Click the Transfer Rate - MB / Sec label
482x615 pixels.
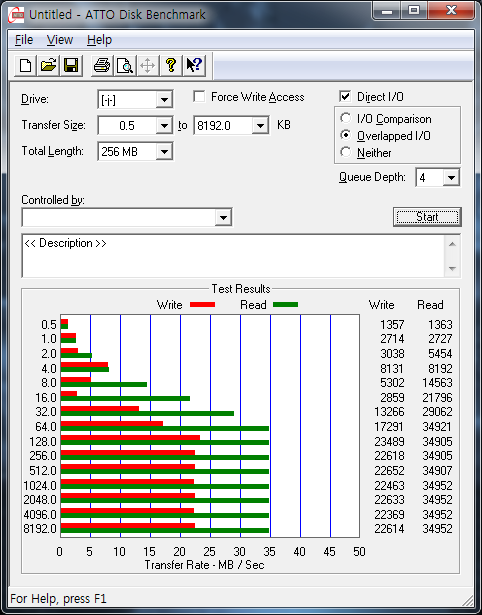click(204, 565)
